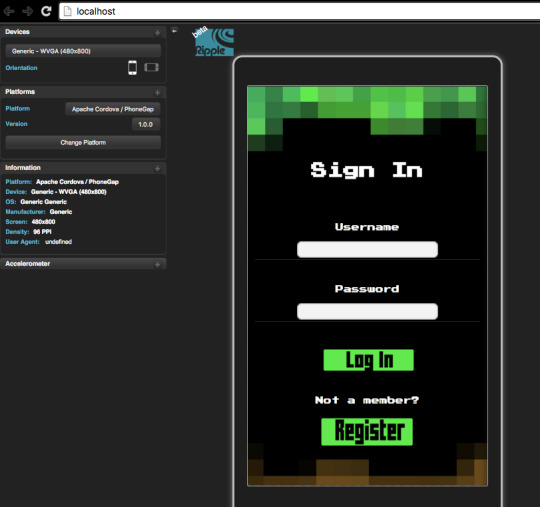Click the Platforms panel header
This screenshot has height=507, width=540.
pos(83,92)
